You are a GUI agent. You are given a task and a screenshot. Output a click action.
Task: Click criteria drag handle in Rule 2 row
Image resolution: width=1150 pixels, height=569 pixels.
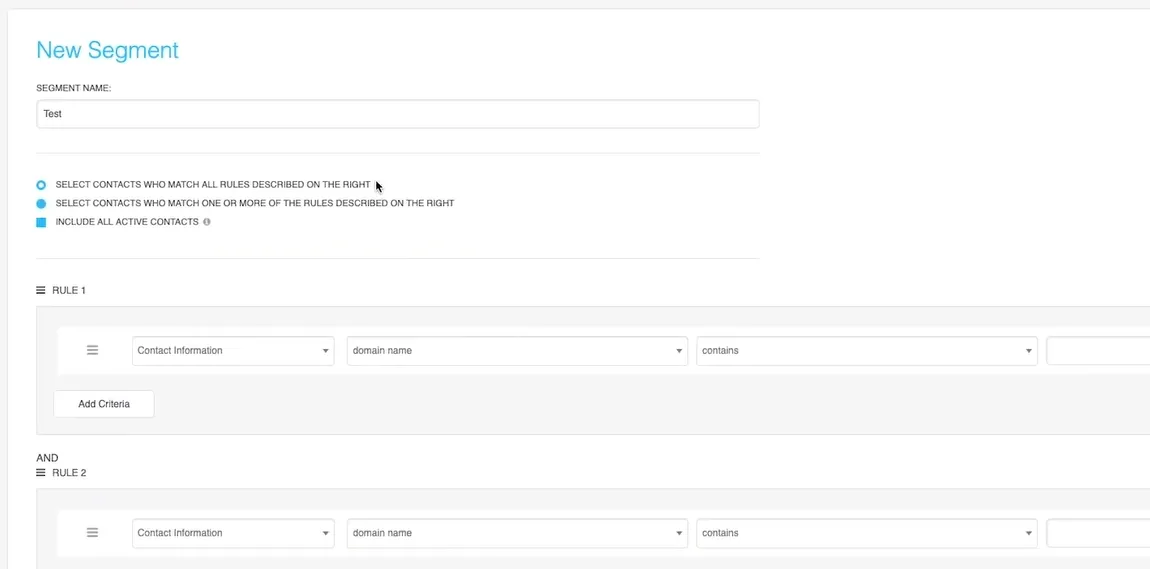click(x=92, y=533)
